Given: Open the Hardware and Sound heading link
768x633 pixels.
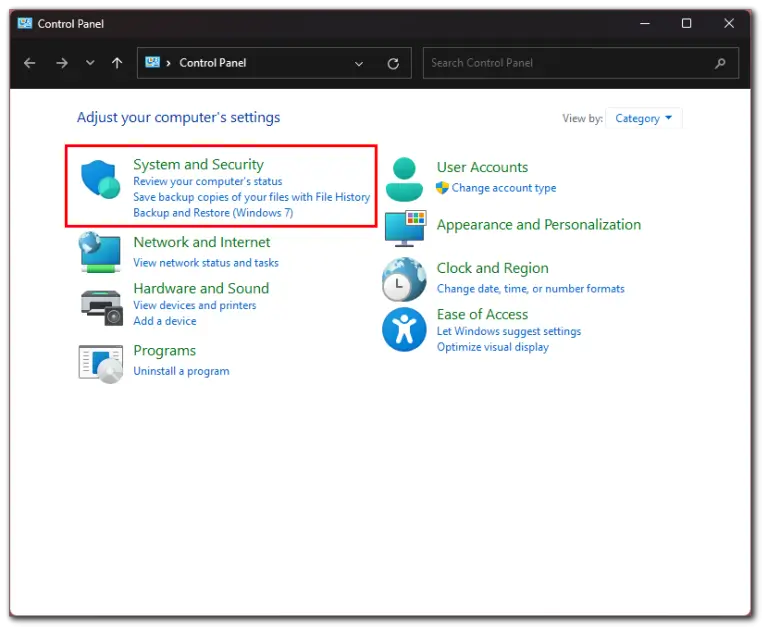Looking at the screenshot, I should coord(201,288).
